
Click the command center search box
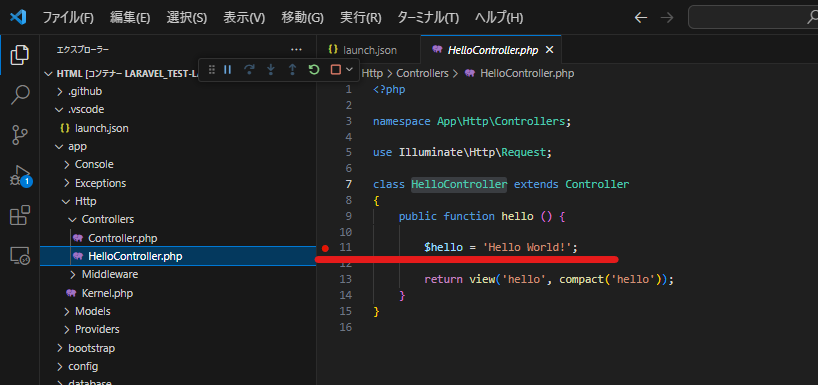click(x=753, y=18)
